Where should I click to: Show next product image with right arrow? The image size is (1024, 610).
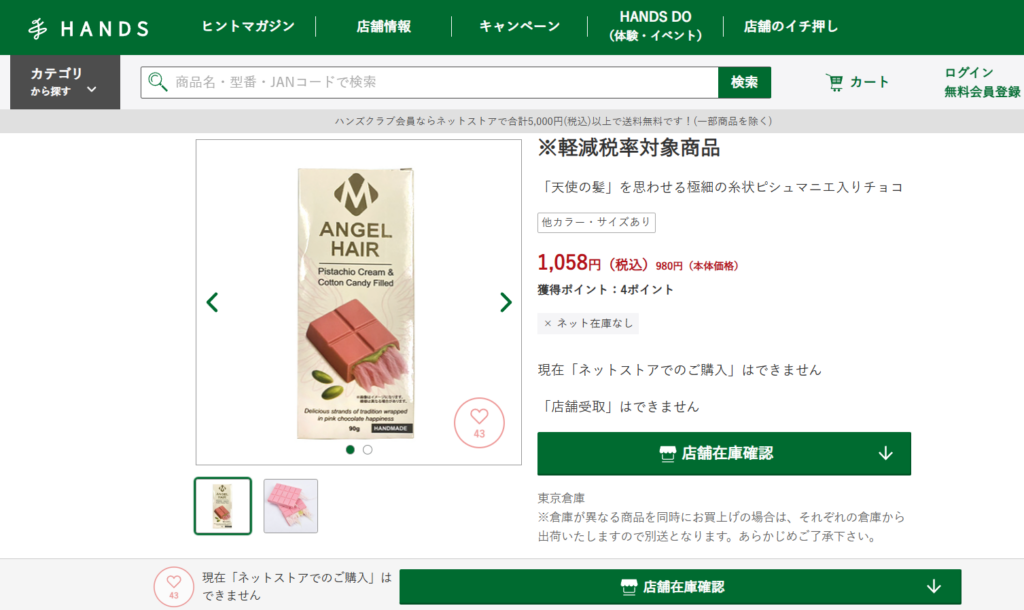point(505,302)
